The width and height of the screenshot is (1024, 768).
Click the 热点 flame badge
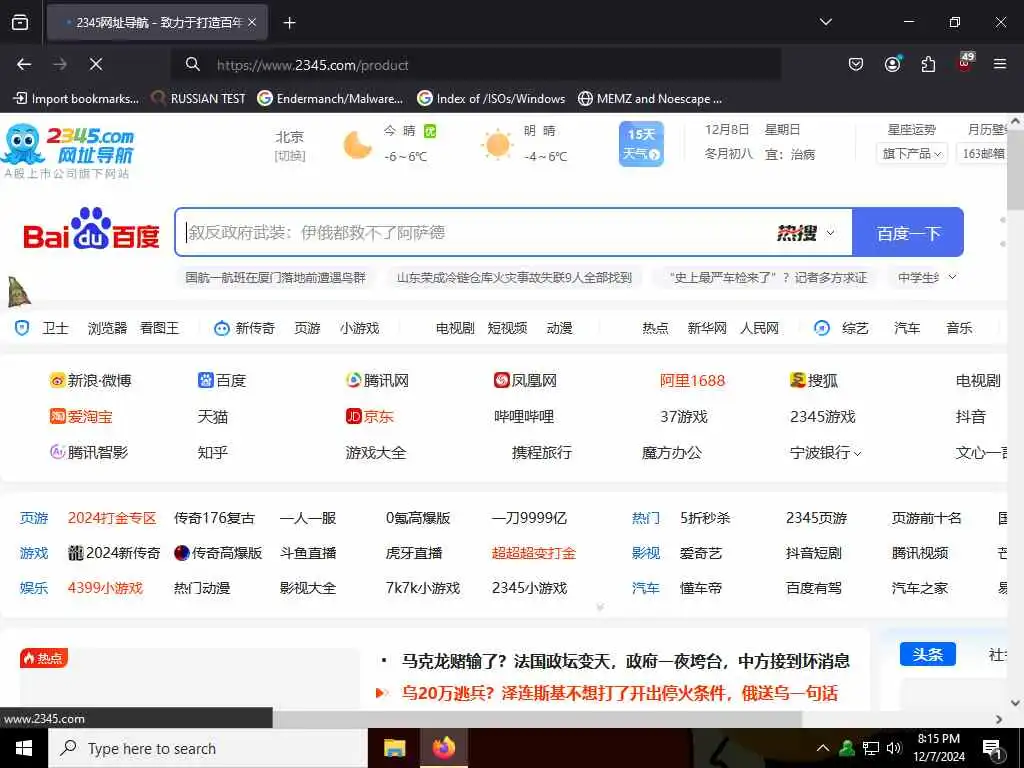click(x=44, y=658)
